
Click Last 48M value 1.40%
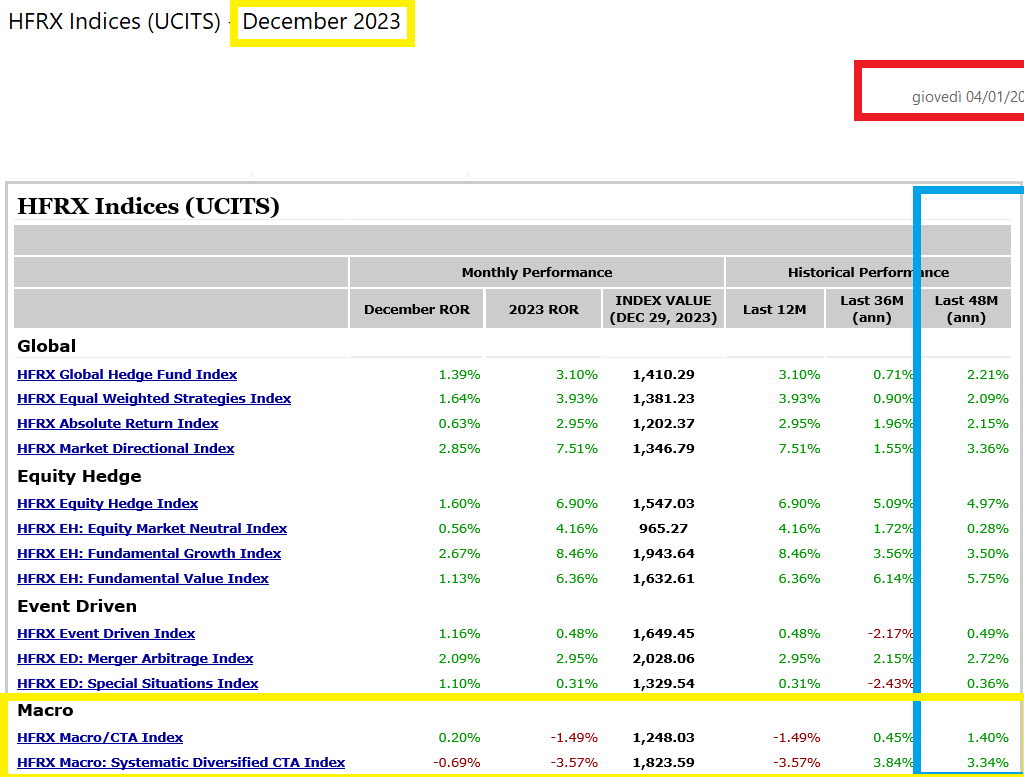coord(987,738)
